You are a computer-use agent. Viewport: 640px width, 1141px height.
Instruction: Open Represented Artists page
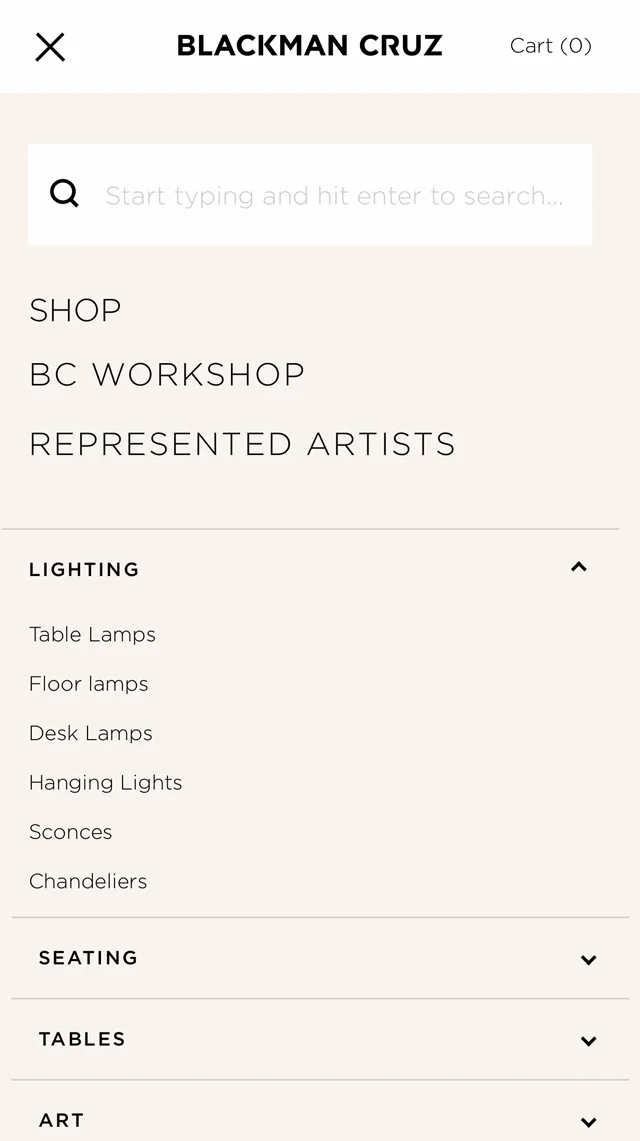(x=242, y=444)
